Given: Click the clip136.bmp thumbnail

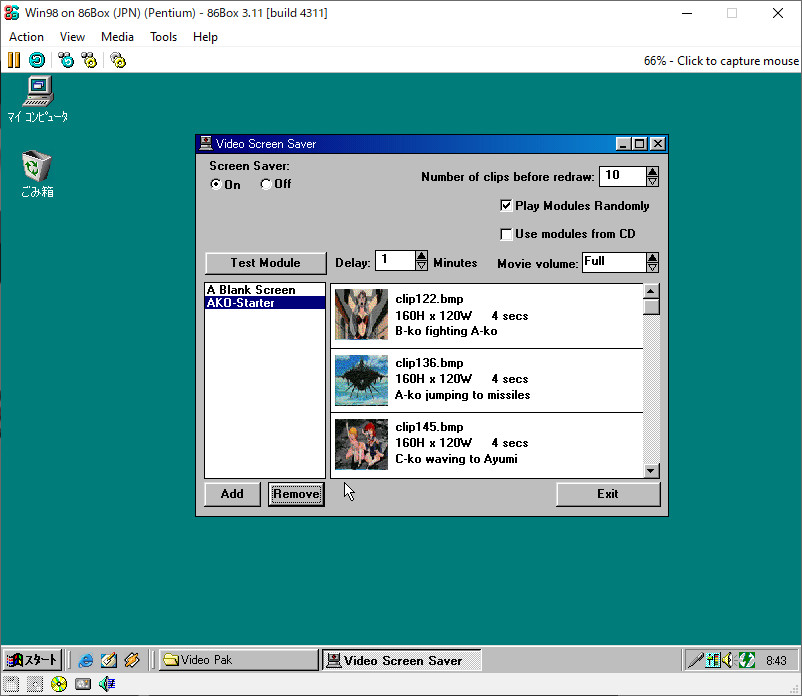Looking at the screenshot, I should point(361,380).
